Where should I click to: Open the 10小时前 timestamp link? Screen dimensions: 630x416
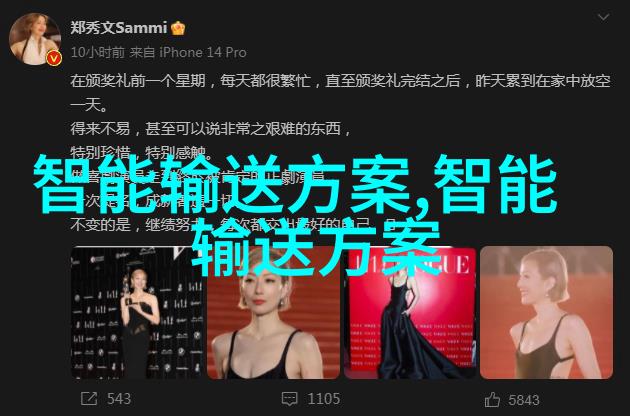coord(98,52)
